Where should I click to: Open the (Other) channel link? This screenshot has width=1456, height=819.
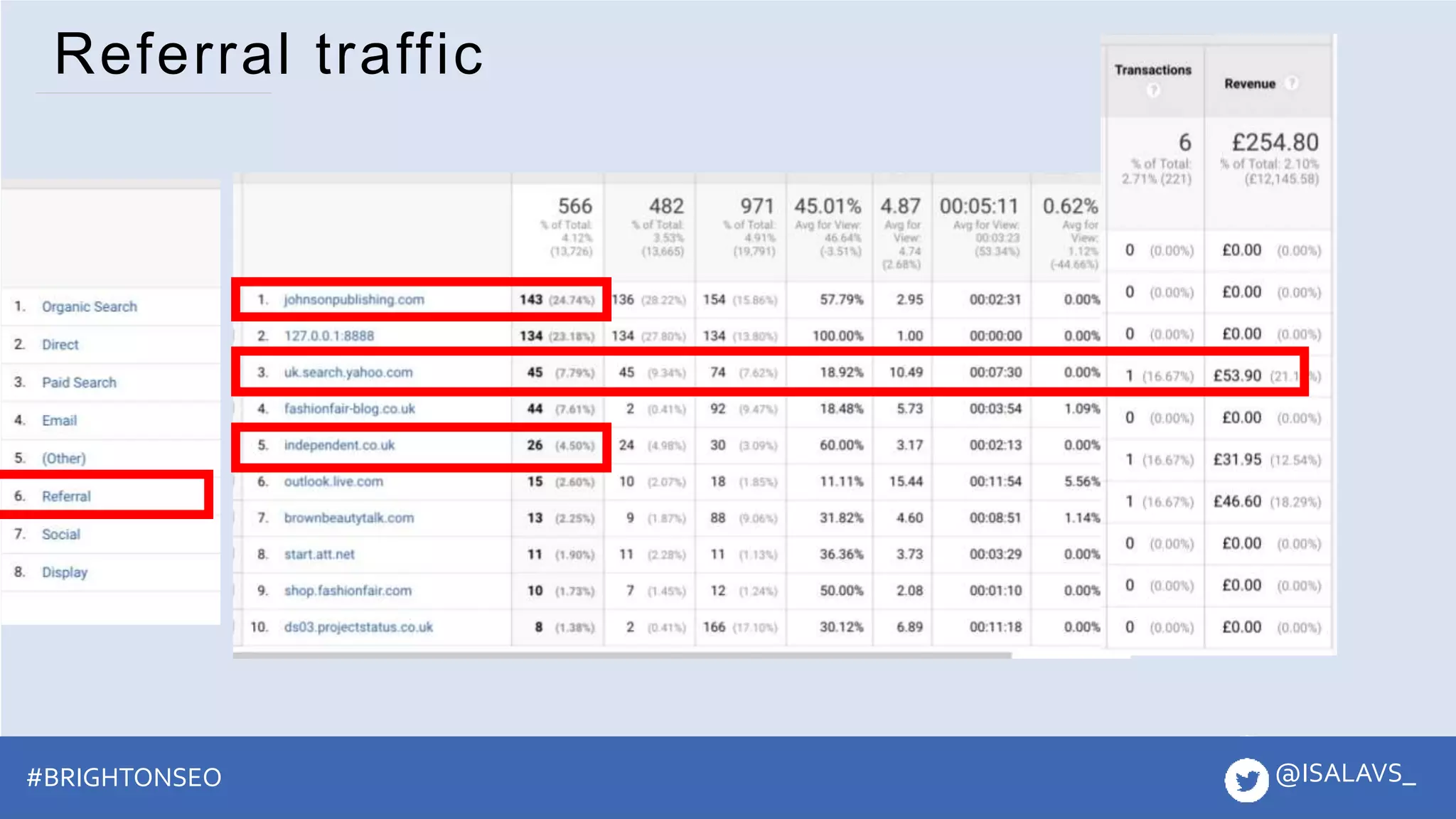[64, 459]
